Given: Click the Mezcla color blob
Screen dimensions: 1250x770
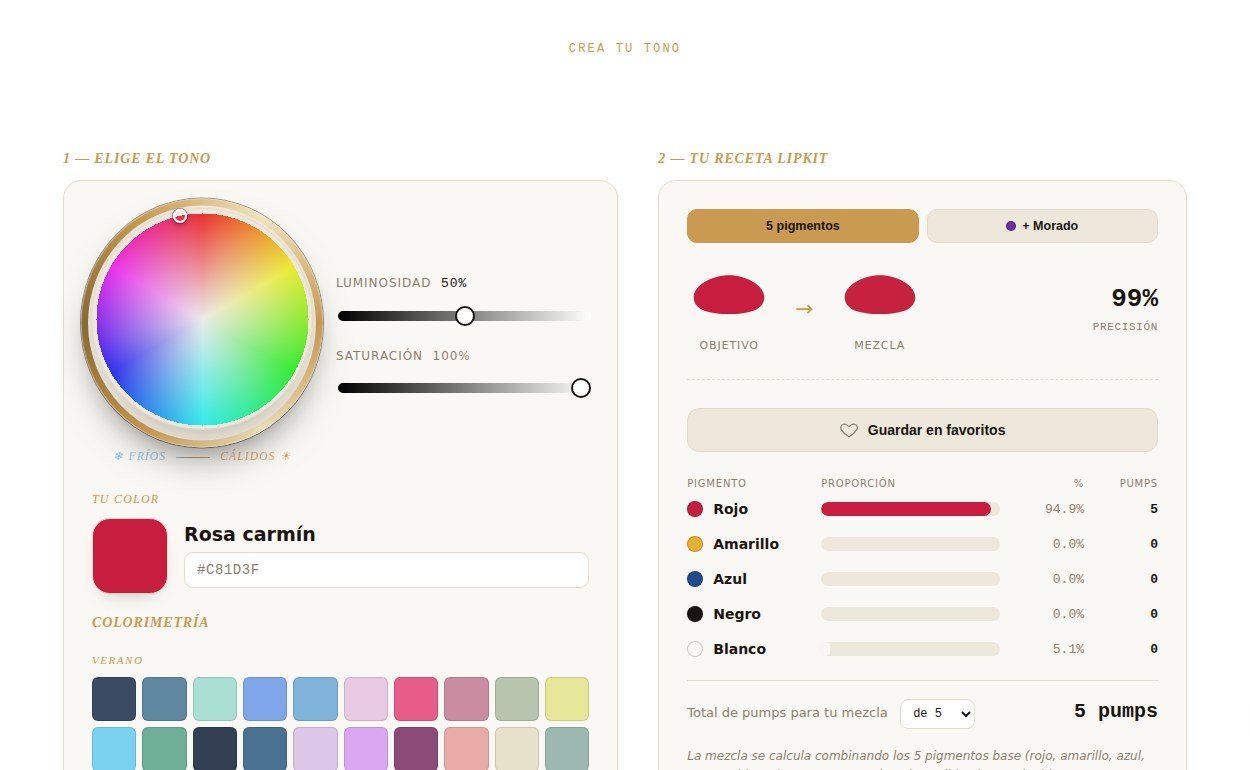Looking at the screenshot, I should (x=880, y=295).
